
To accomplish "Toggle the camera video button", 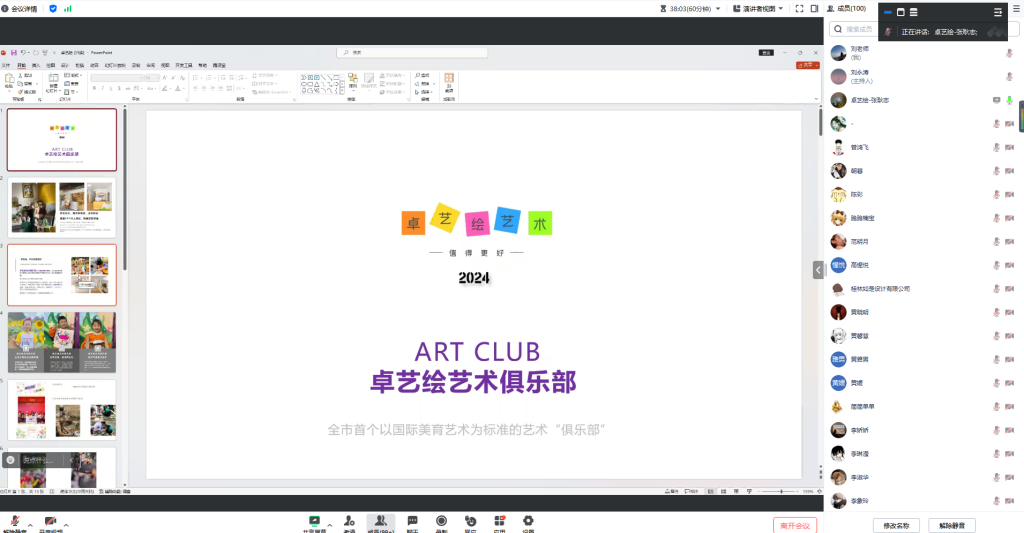I will [x=50, y=522].
